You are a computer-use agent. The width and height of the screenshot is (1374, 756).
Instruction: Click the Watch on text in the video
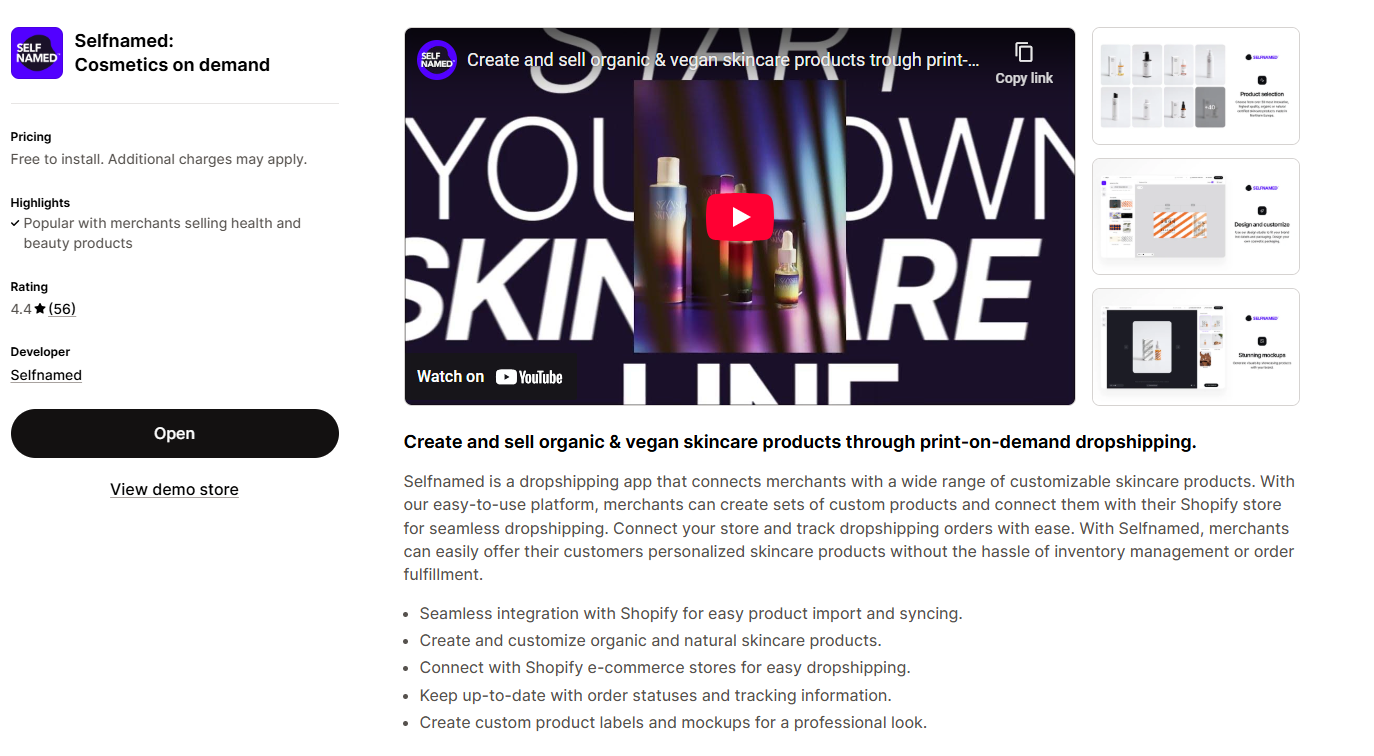coord(450,377)
